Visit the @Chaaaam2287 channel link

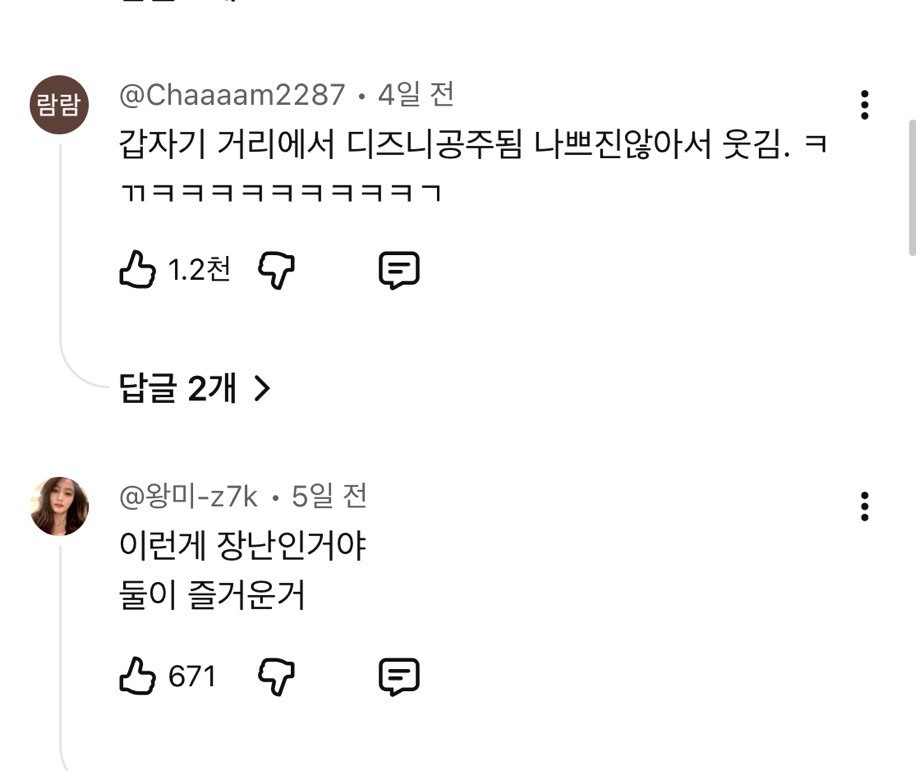coord(232,96)
